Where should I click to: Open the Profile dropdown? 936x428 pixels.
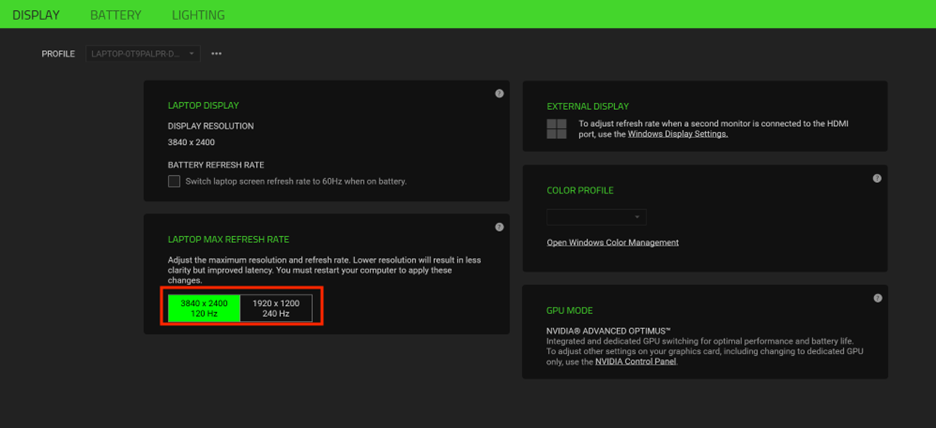click(x=143, y=54)
